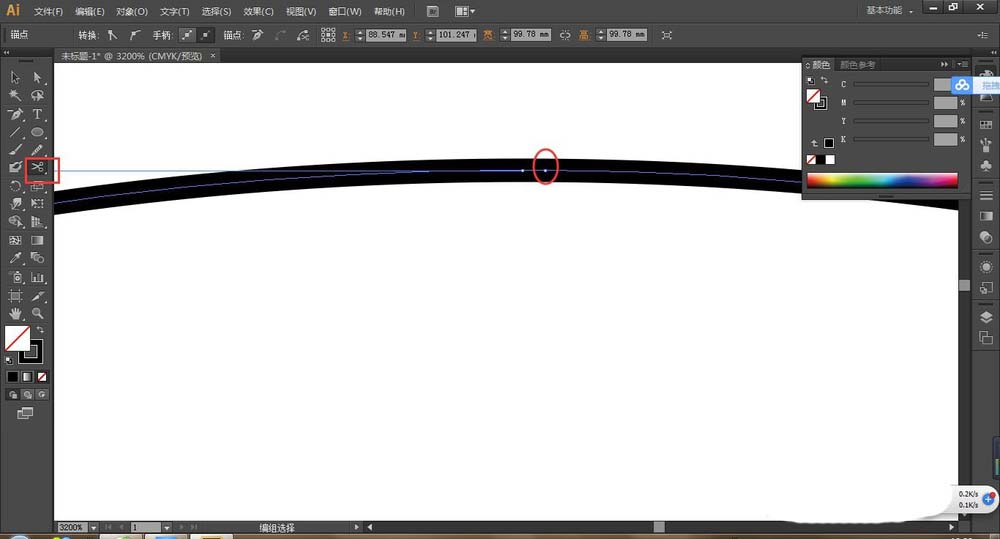Select the Gradient tool in the toolbox

click(38, 240)
